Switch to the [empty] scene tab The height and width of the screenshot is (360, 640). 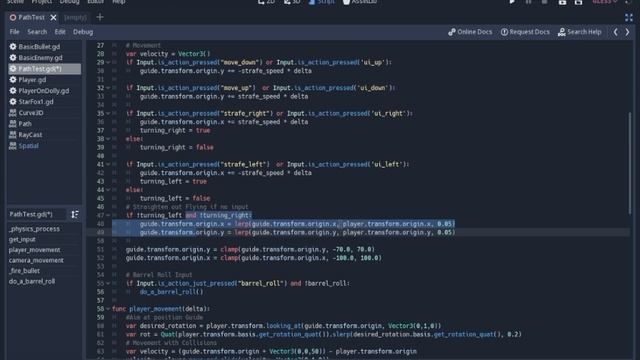click(76, 18)
